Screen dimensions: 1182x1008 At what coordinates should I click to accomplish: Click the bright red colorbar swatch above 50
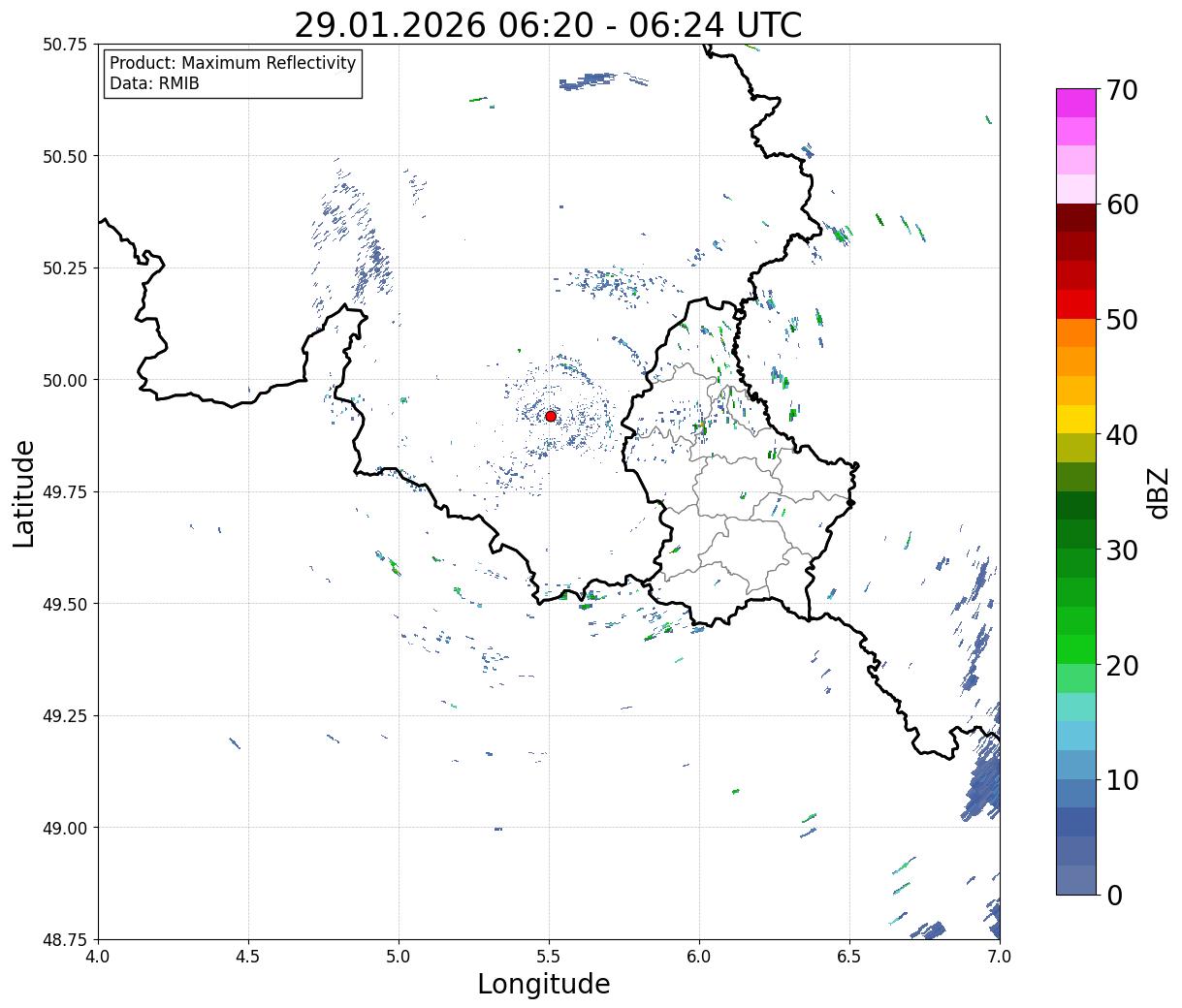pyautogui.click(x=1076, y=304)
